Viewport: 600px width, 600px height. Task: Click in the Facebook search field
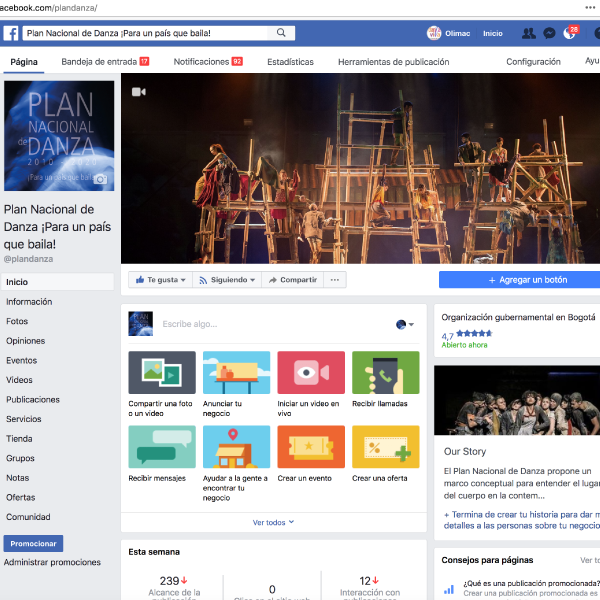[145, 33]
